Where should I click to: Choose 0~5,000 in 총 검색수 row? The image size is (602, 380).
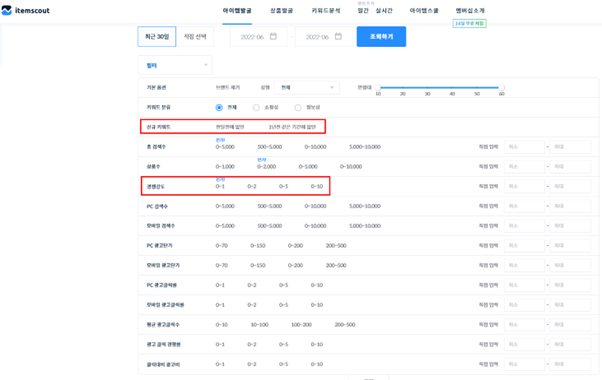tap(225, 147)
